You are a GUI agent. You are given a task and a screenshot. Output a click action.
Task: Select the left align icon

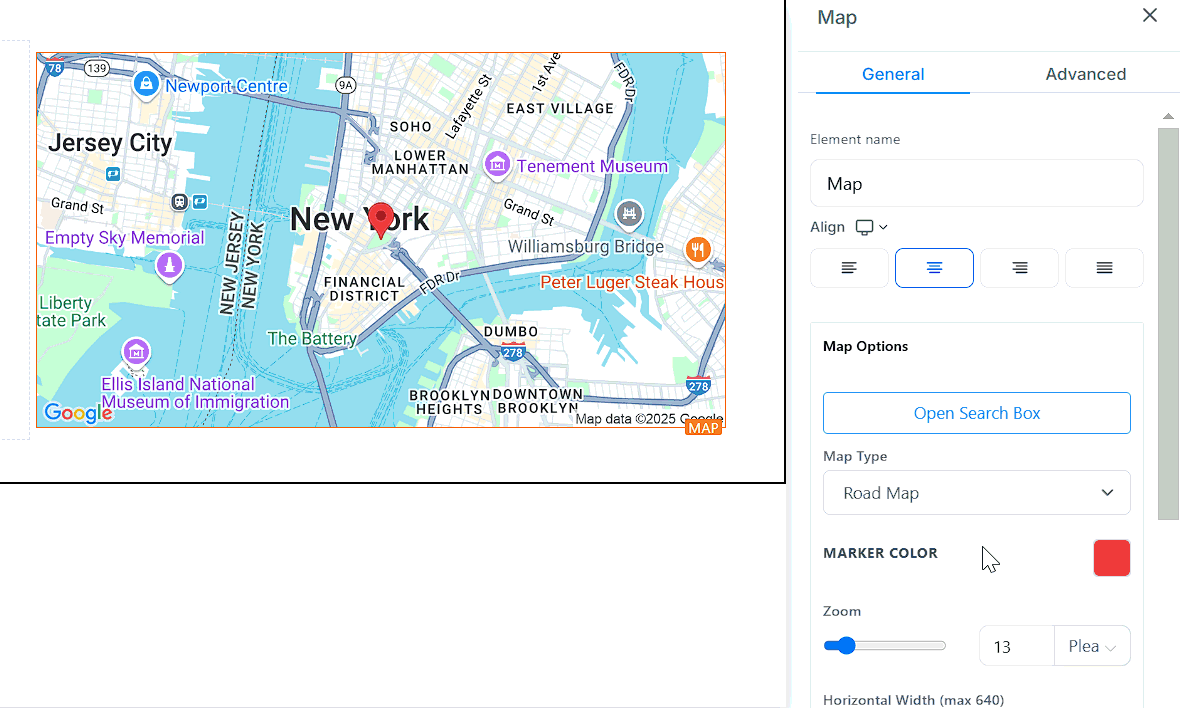849,268
